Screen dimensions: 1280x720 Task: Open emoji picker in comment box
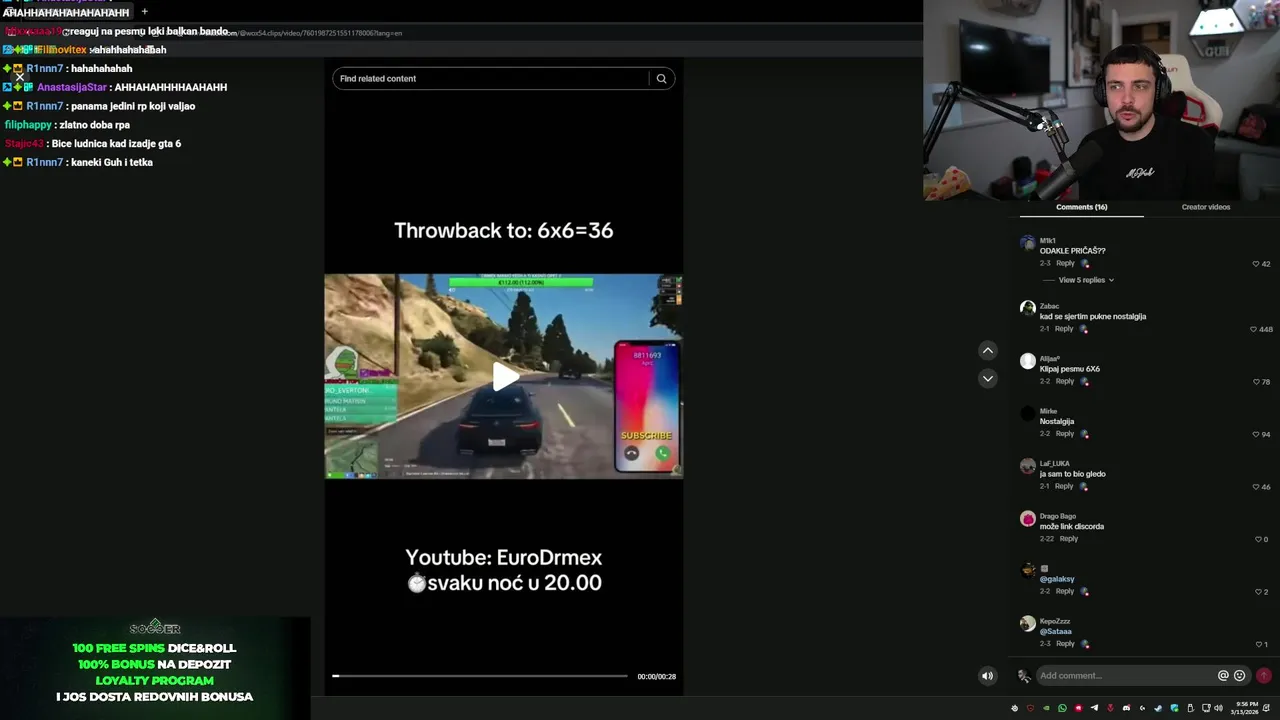pyautogui.click(x=1239, y=676)
